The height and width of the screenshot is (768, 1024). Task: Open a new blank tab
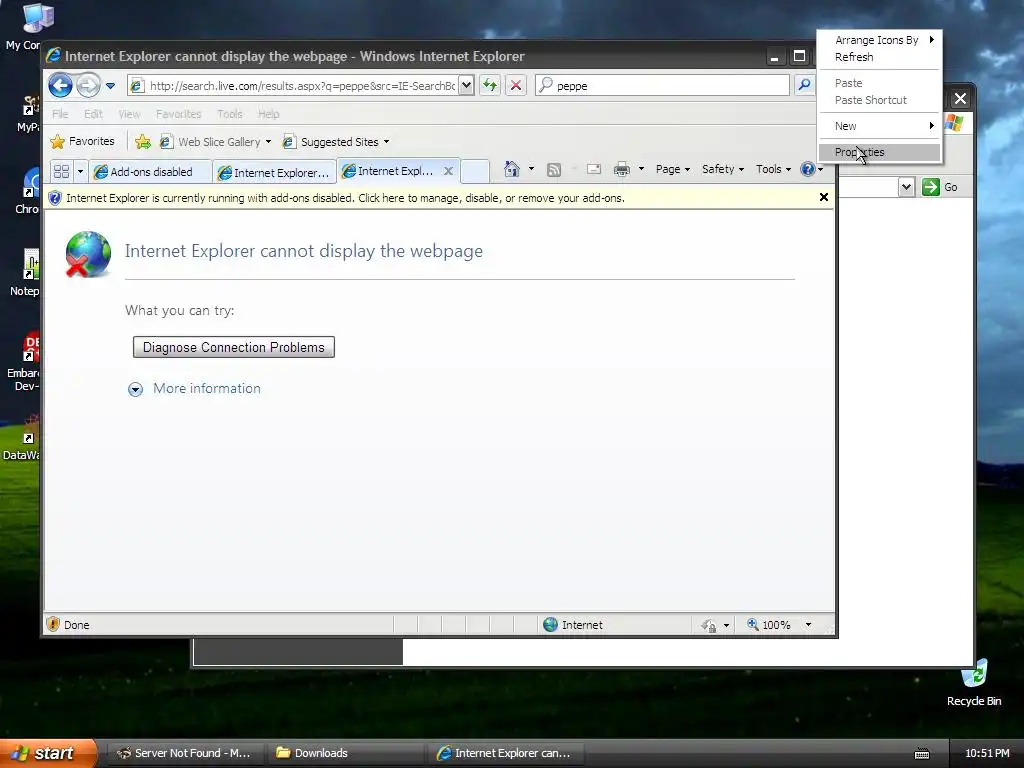(x=475, y=172)
